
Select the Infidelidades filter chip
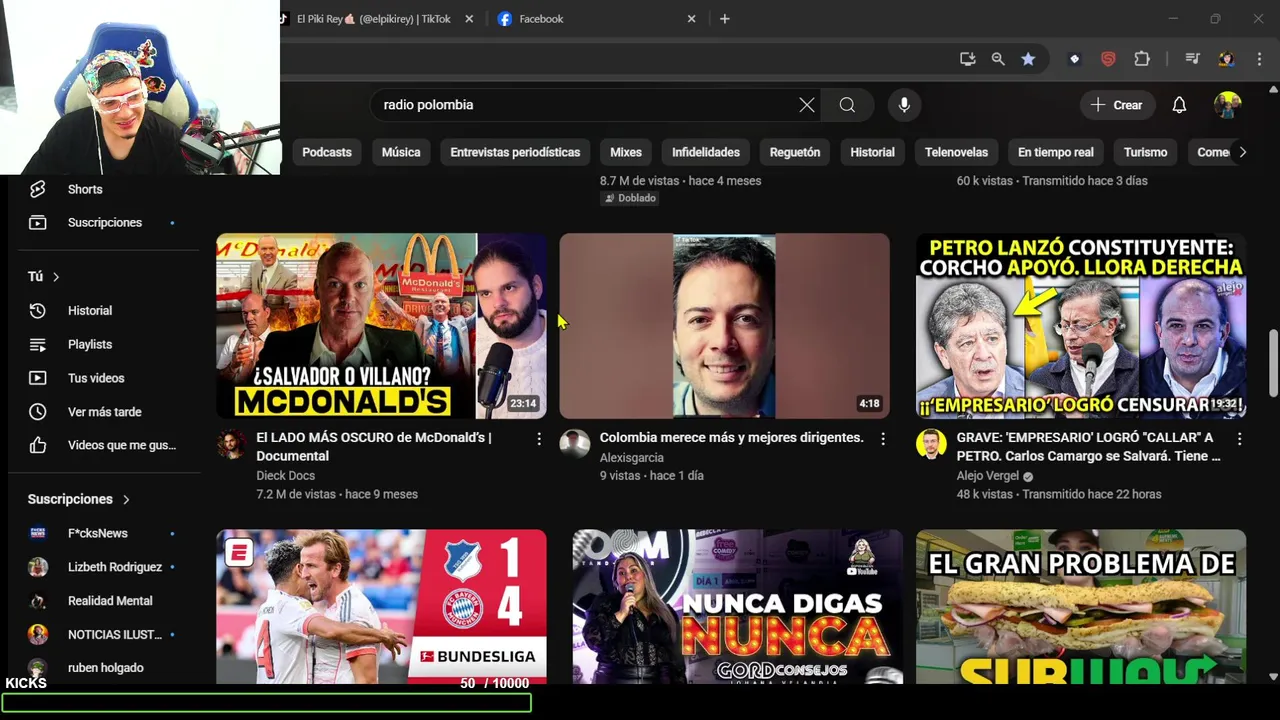point(706,152)
